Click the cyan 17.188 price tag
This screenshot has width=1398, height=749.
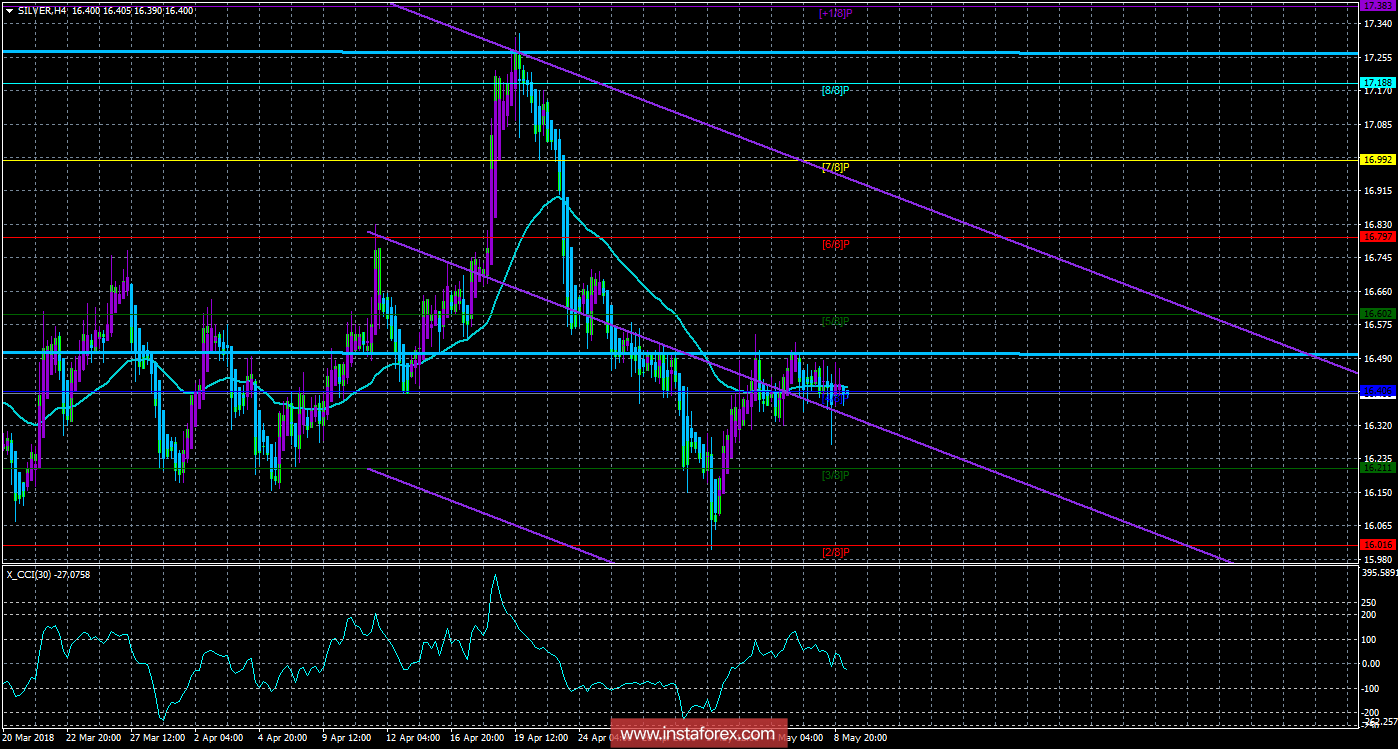click(1375, 82)
